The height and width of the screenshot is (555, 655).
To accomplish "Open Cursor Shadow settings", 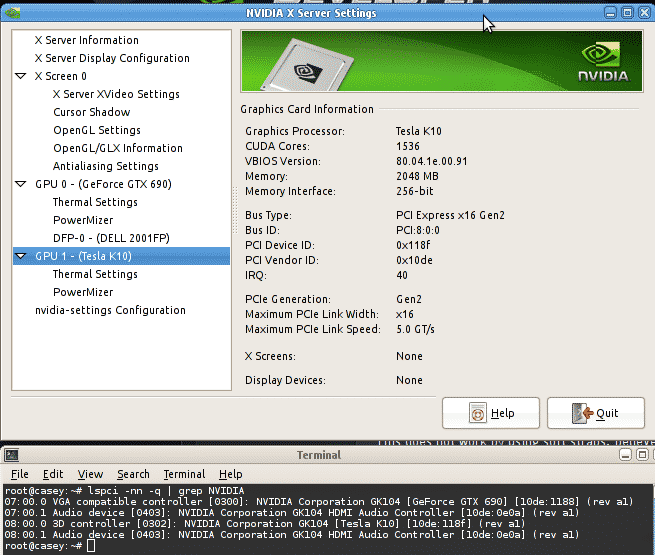I will click(91, 112).
